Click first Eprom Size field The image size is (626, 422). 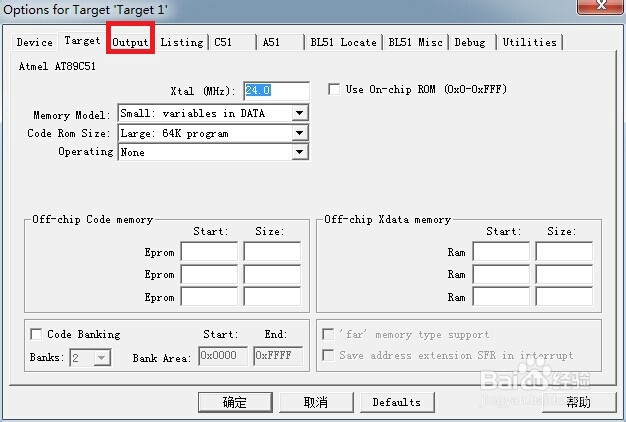coord(272,252)
